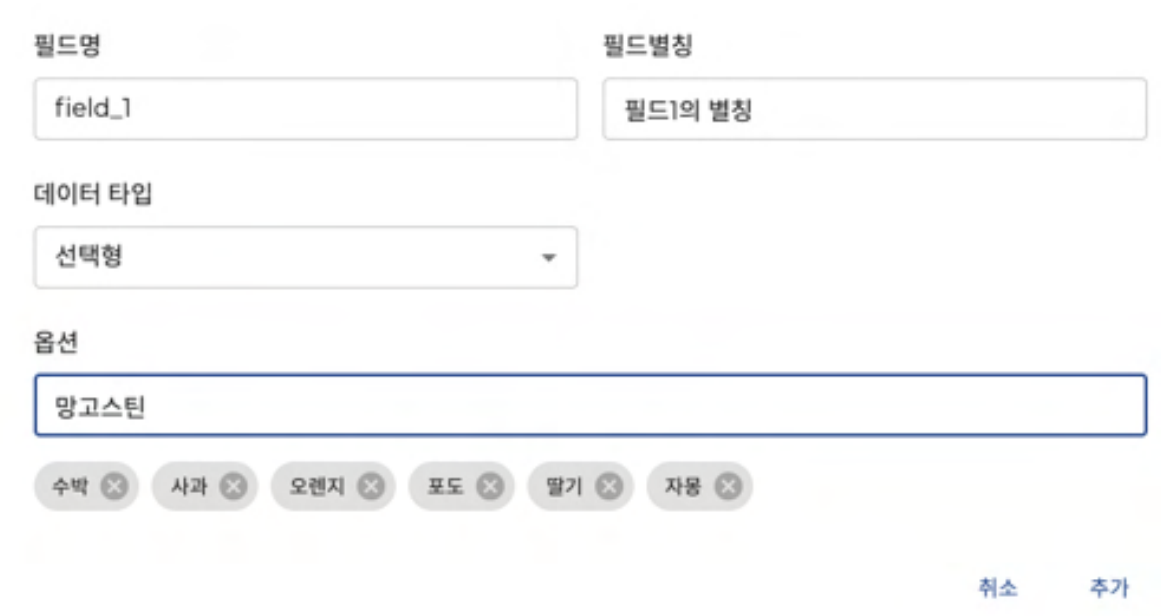
Task: Click the 자몽 chip text
Action: pos(684,487)
